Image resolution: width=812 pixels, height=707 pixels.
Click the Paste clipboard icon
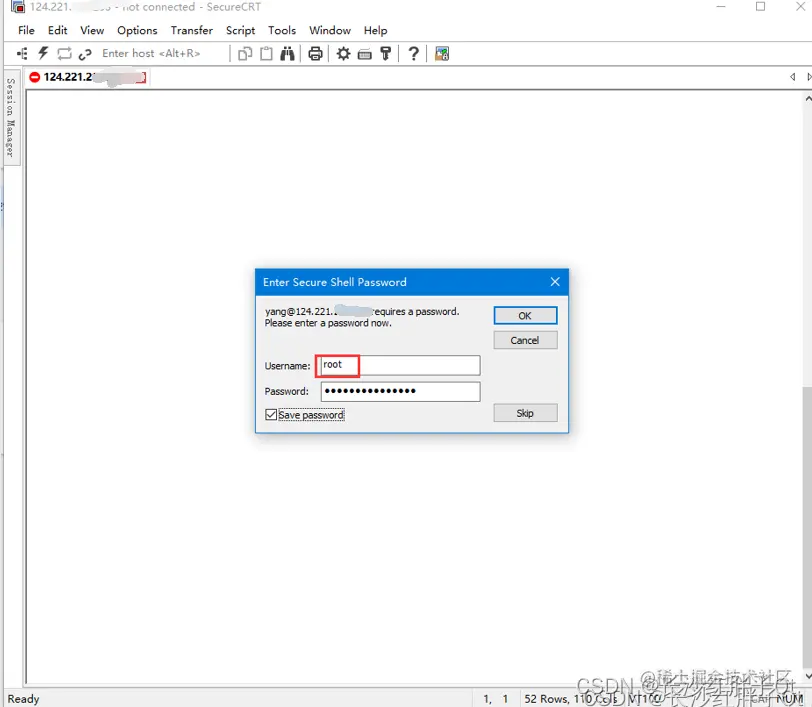(x=266, y=53)
